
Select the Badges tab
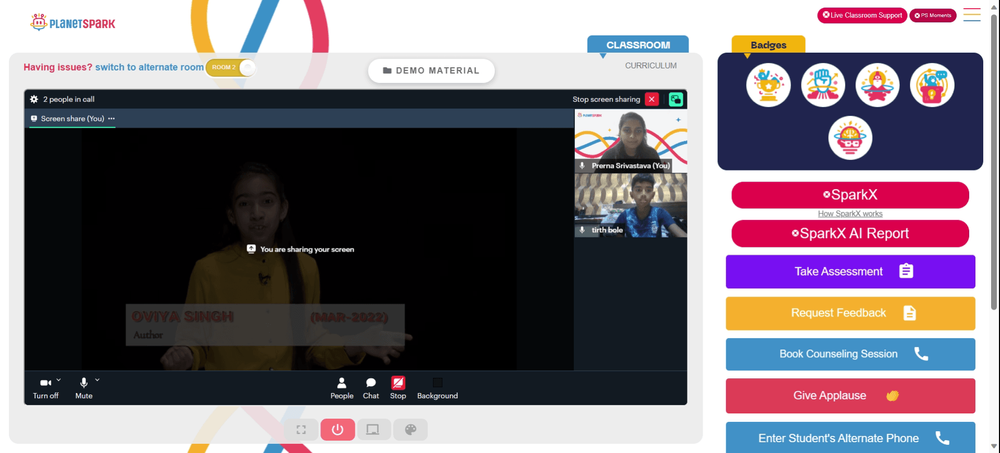[x=768, y=45]
